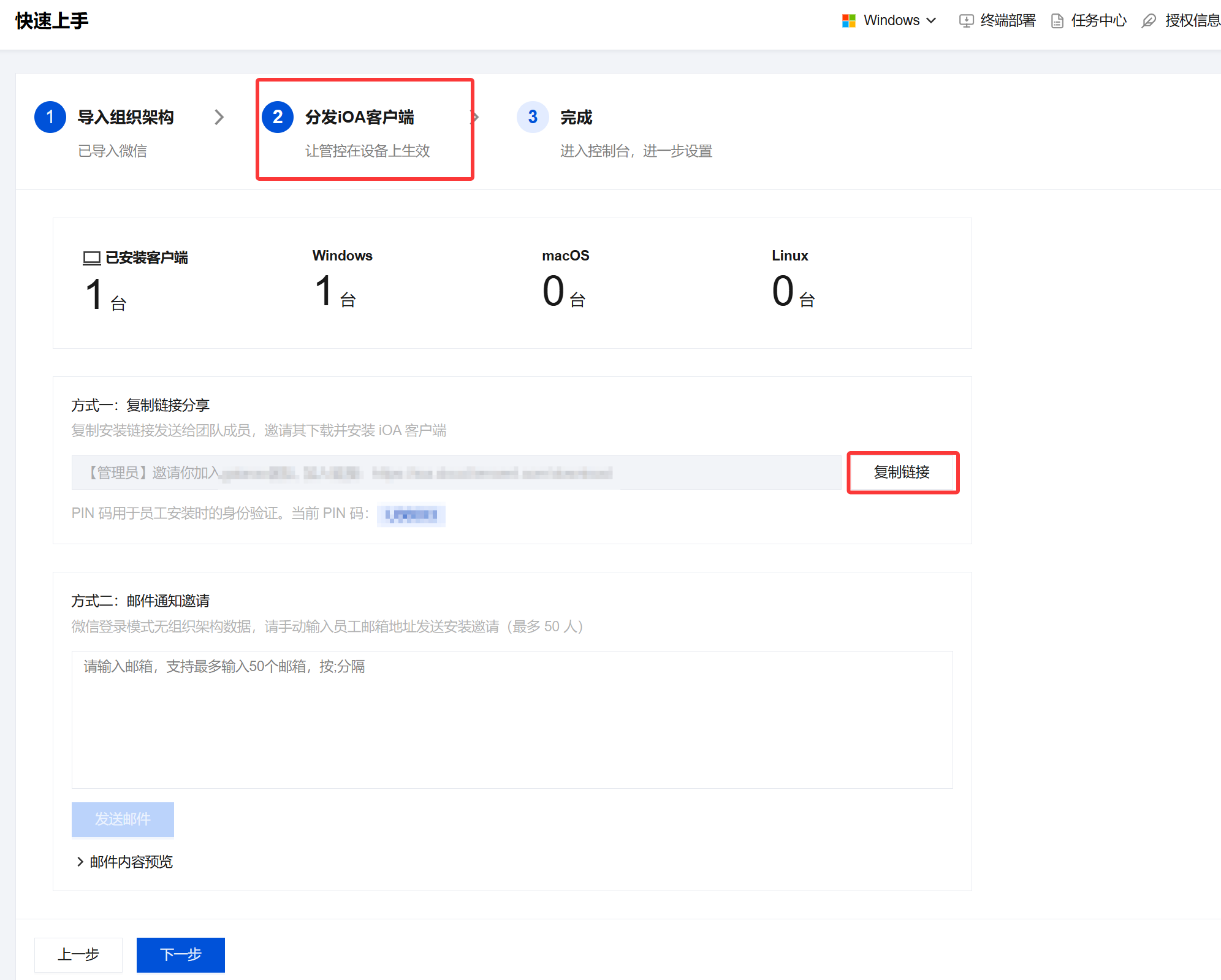The image size is (1221, 980).
Task: Click step 3 circle 完成
Action: (533, 116)
